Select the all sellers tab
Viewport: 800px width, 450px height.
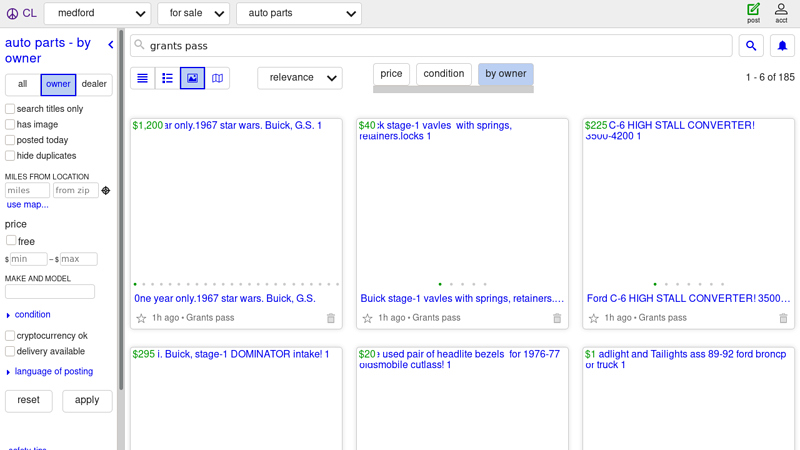(x=22, y=85)
